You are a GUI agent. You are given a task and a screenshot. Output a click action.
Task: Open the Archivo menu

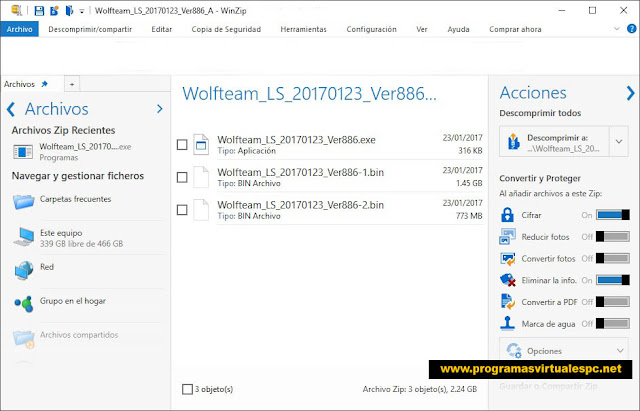[x=20, y=29]
